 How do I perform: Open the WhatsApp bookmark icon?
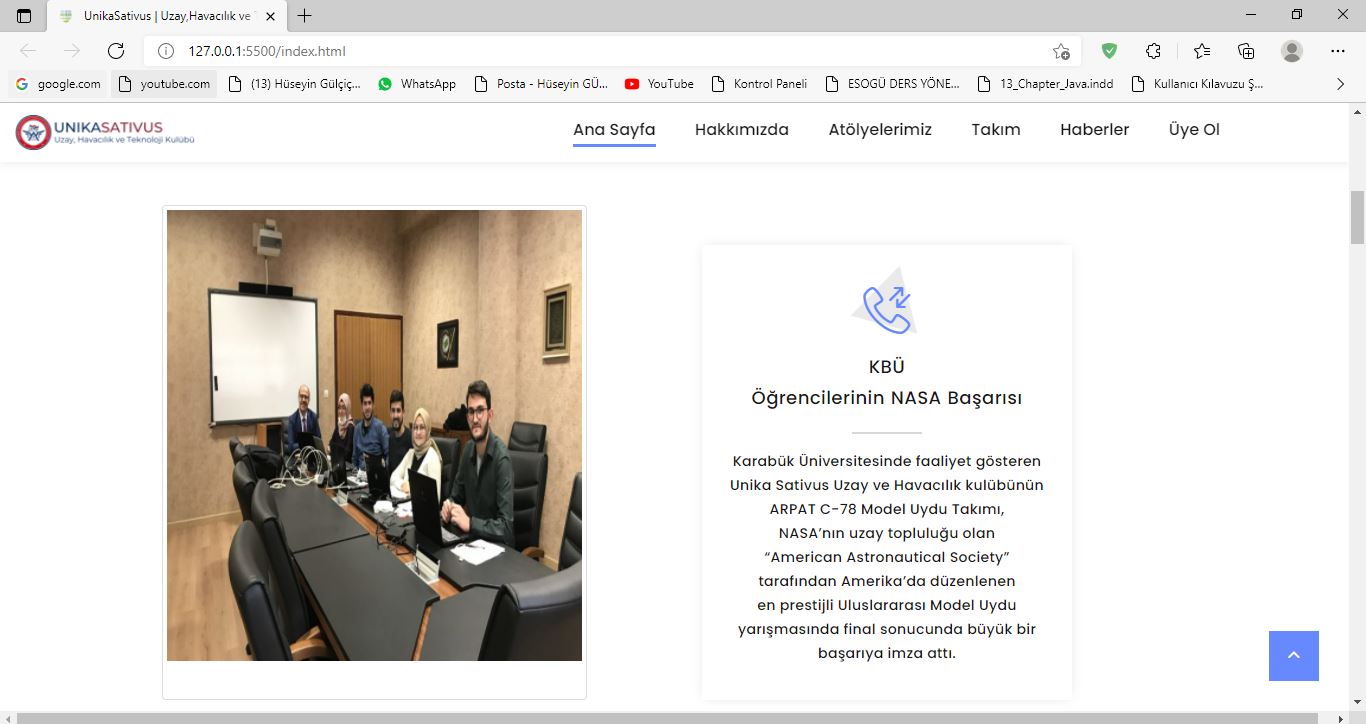coord(385,84)
